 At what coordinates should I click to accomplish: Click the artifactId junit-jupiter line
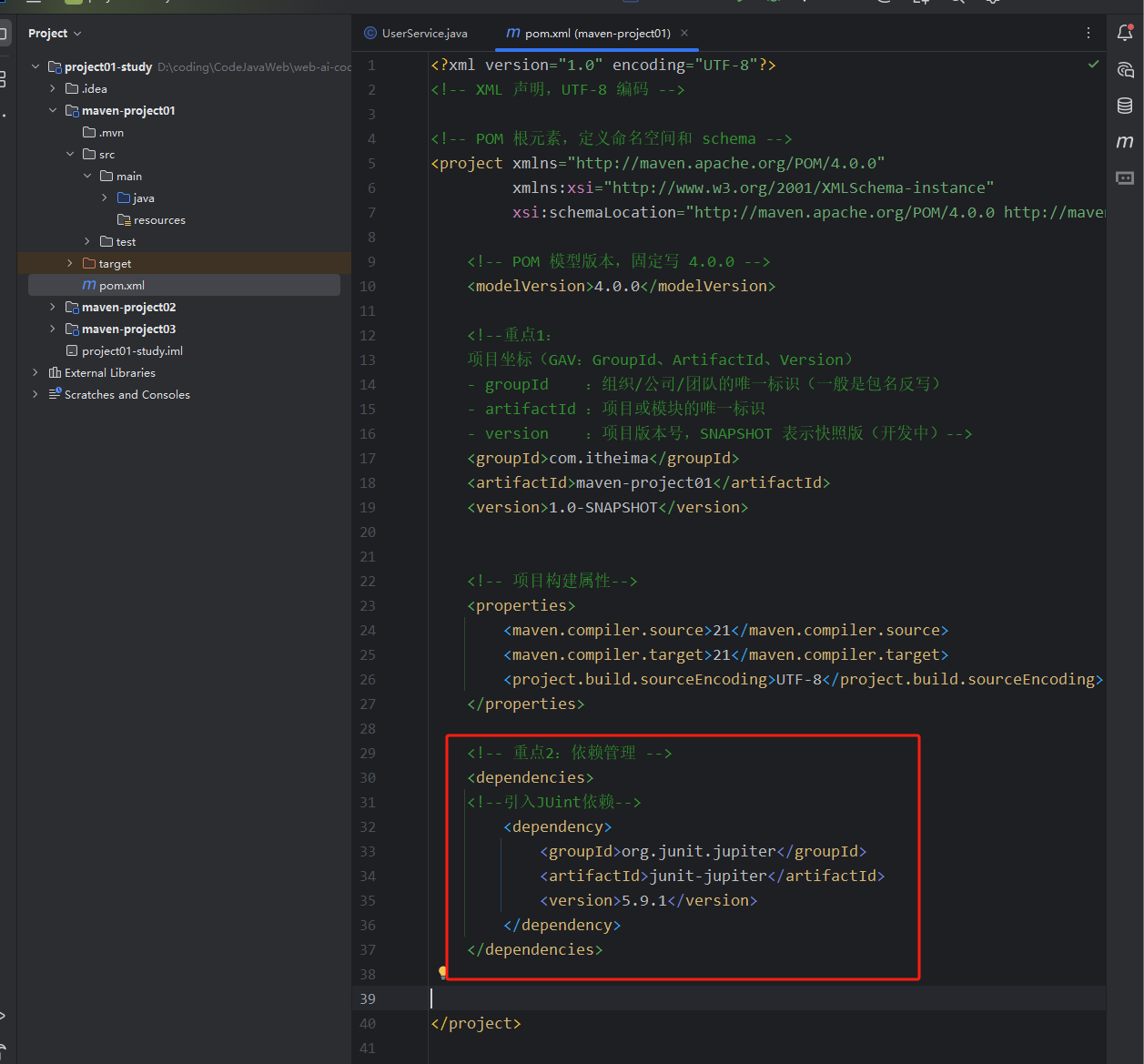pos(713,876)
